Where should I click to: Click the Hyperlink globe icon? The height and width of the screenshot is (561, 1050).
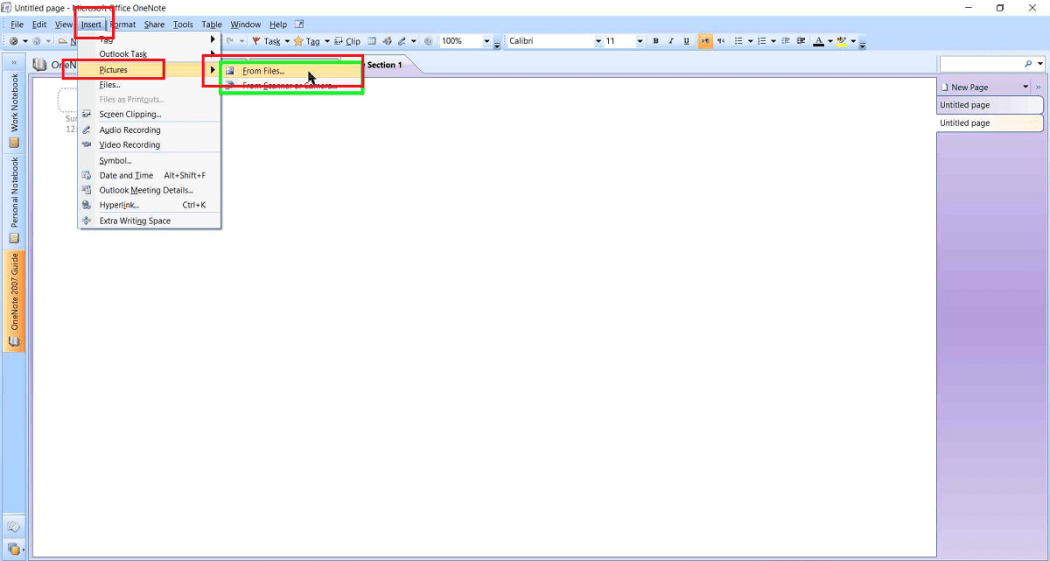[86, 205]
